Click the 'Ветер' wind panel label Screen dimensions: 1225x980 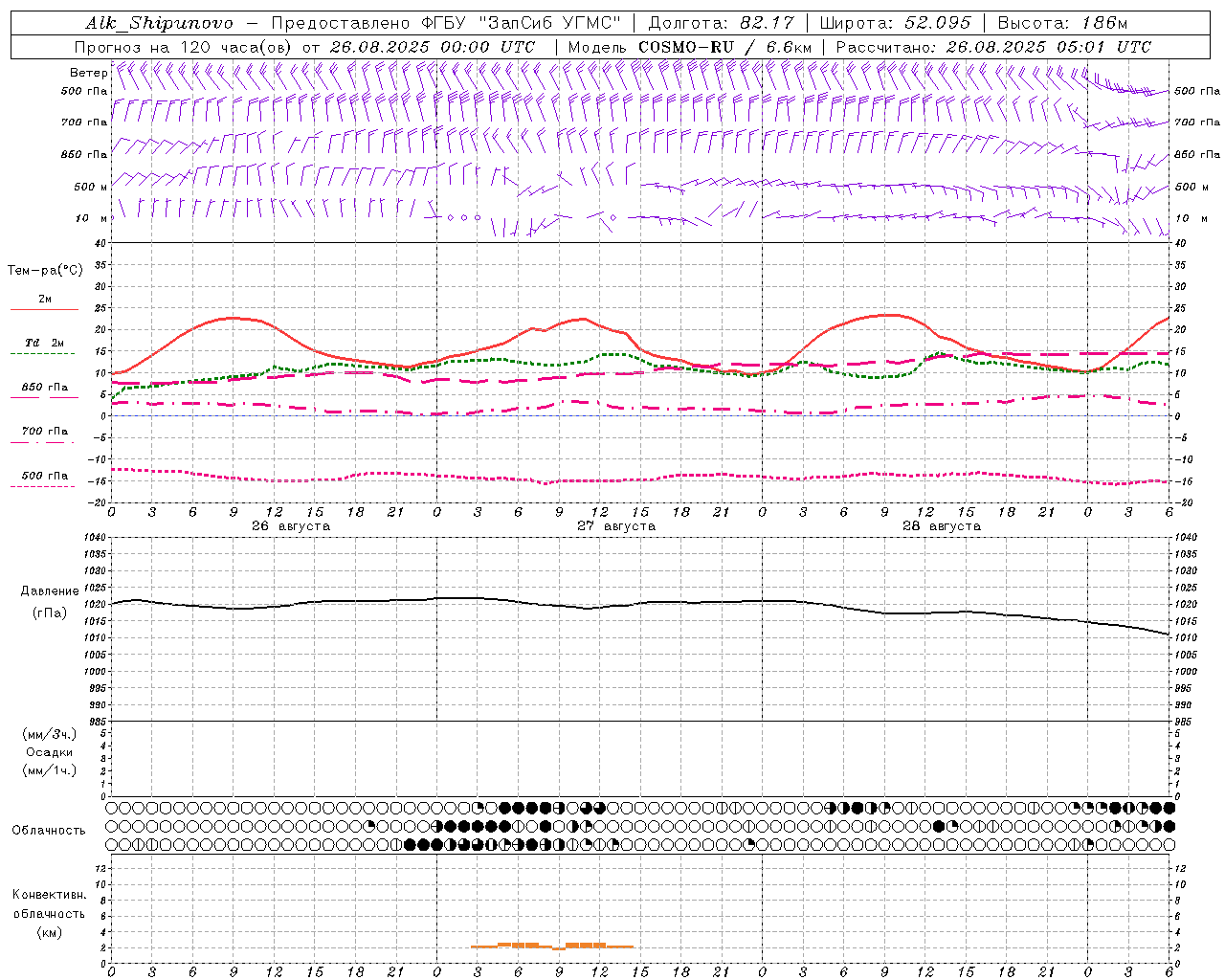[x=89, y=73]
